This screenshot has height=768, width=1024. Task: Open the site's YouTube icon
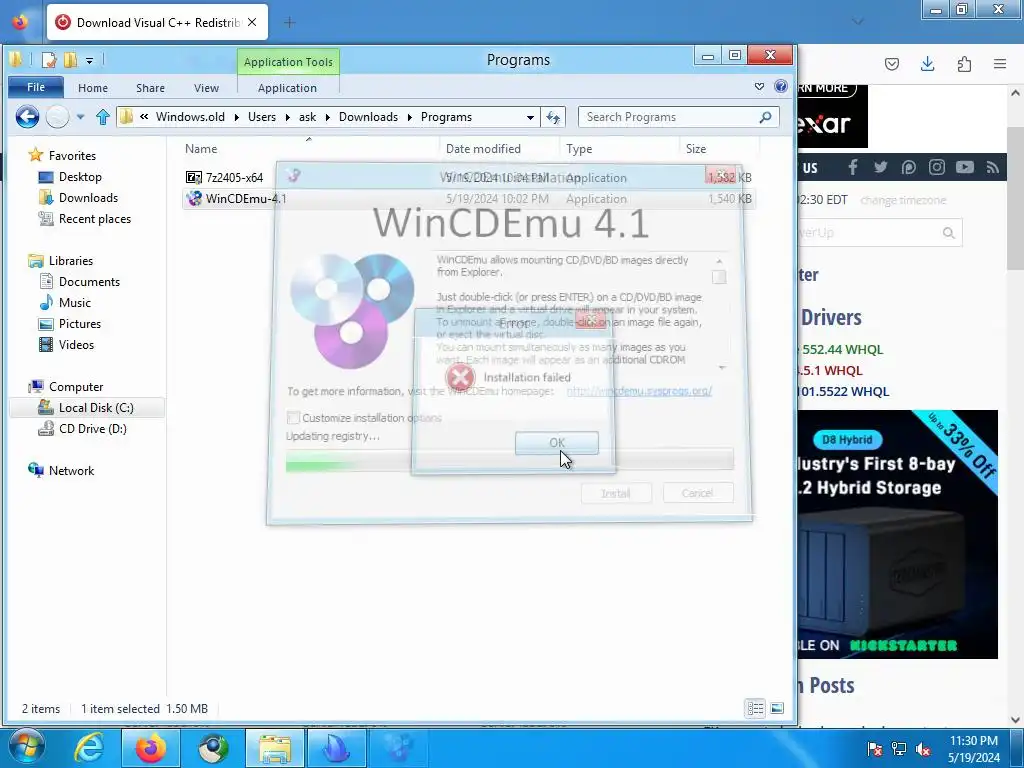[x=965, y=167]
